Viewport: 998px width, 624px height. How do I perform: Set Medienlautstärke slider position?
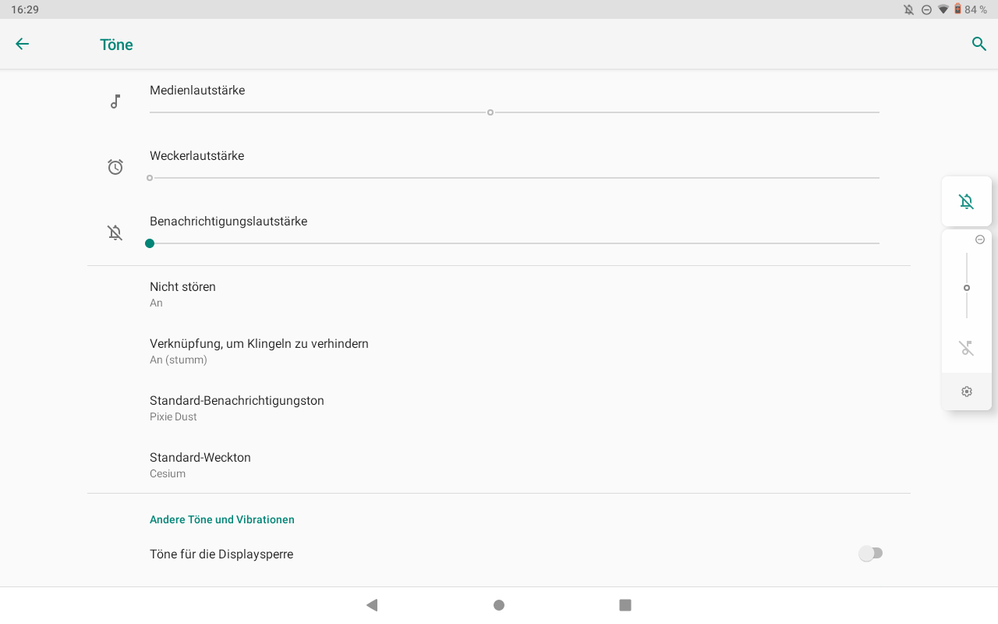(x=490, y=112)
